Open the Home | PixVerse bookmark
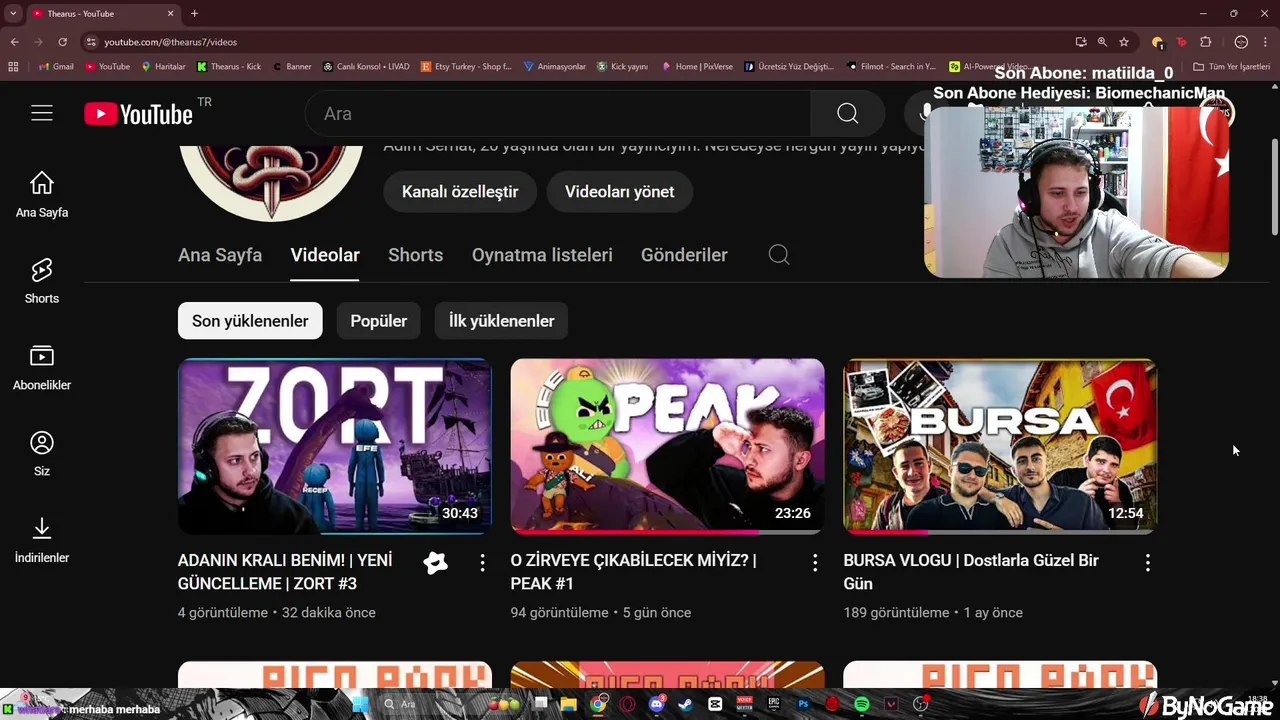Screen dimensions: 1280x720 tap(697, 67)
